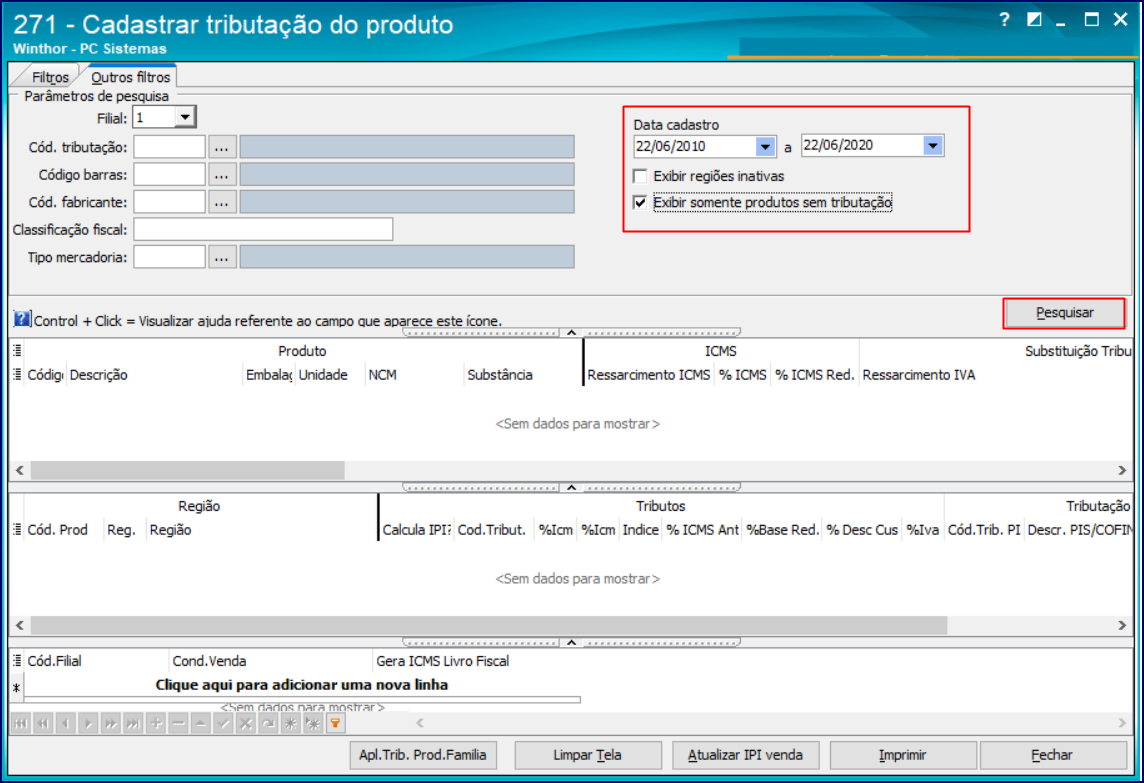Open the help question mark in title bar
1144x783 pixels.
(1005, 20)
